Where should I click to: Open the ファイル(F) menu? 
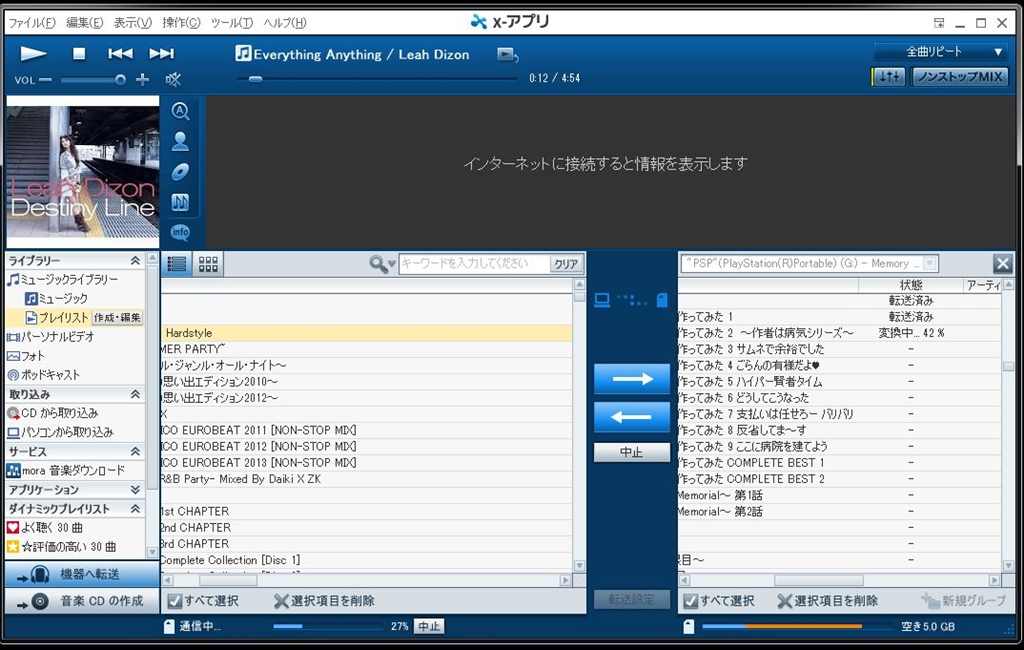coord(31,23)
